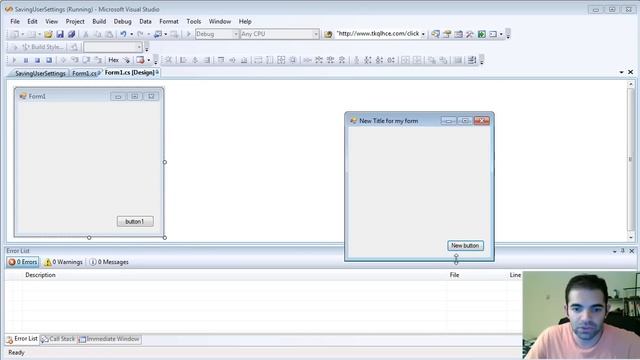This screenshot has width=640, height=360.
Task: Open the active files list dropdown arrow
Action: click(x=621, y=72)
